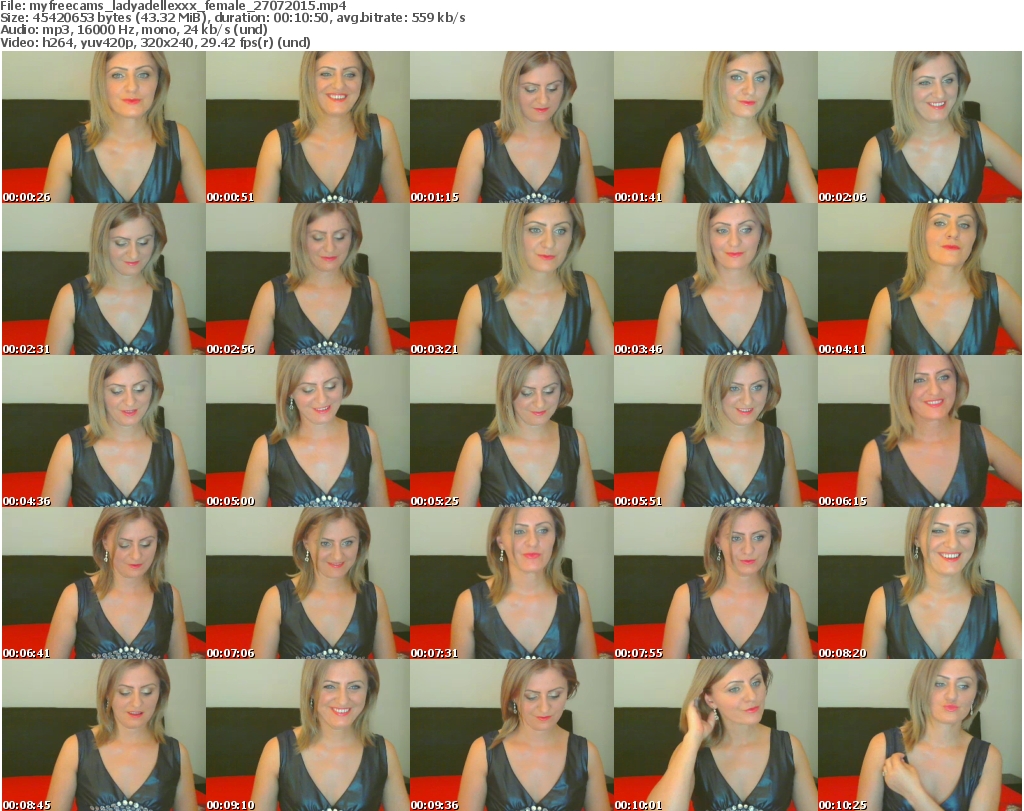Select the thumbnail stamped 00:08:20

(920, 583)
